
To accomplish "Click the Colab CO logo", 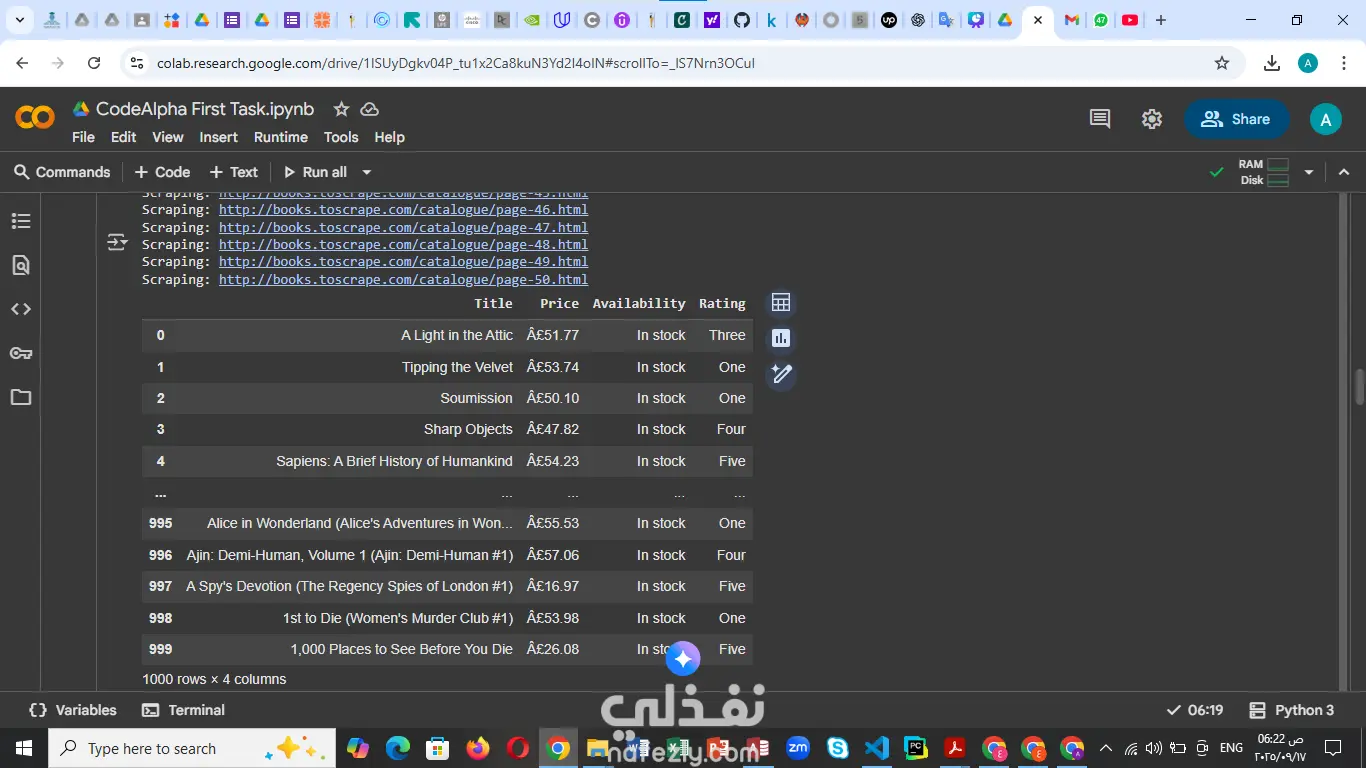I will click(35, 118).
